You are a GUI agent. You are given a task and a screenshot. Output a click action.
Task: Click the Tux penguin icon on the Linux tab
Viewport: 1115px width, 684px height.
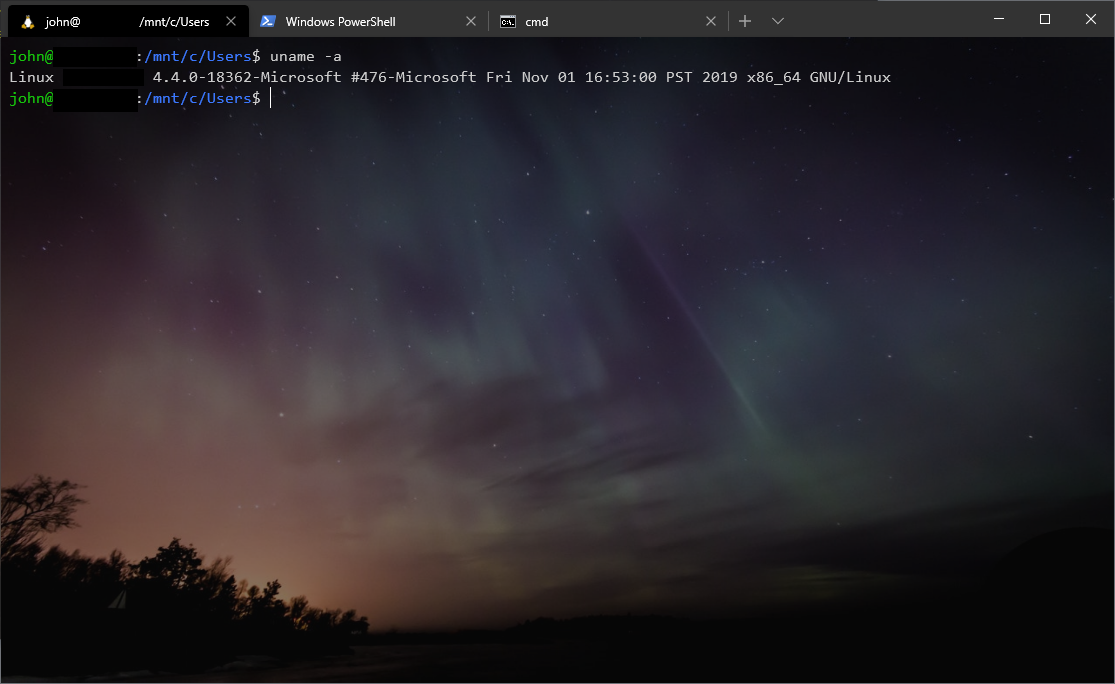coord(25,19)
